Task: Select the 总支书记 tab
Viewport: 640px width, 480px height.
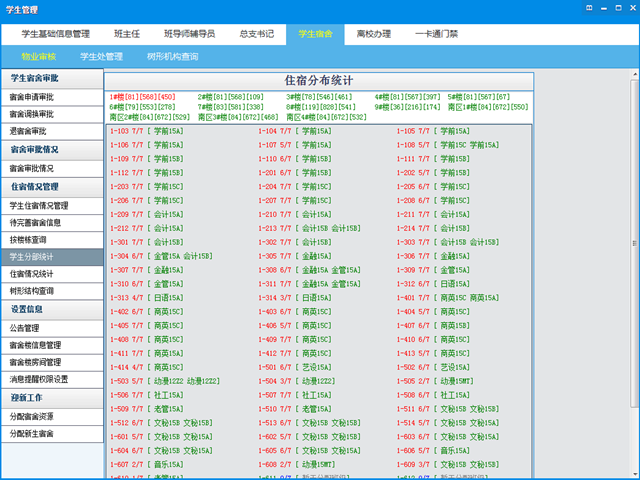Action: point(256,33)
